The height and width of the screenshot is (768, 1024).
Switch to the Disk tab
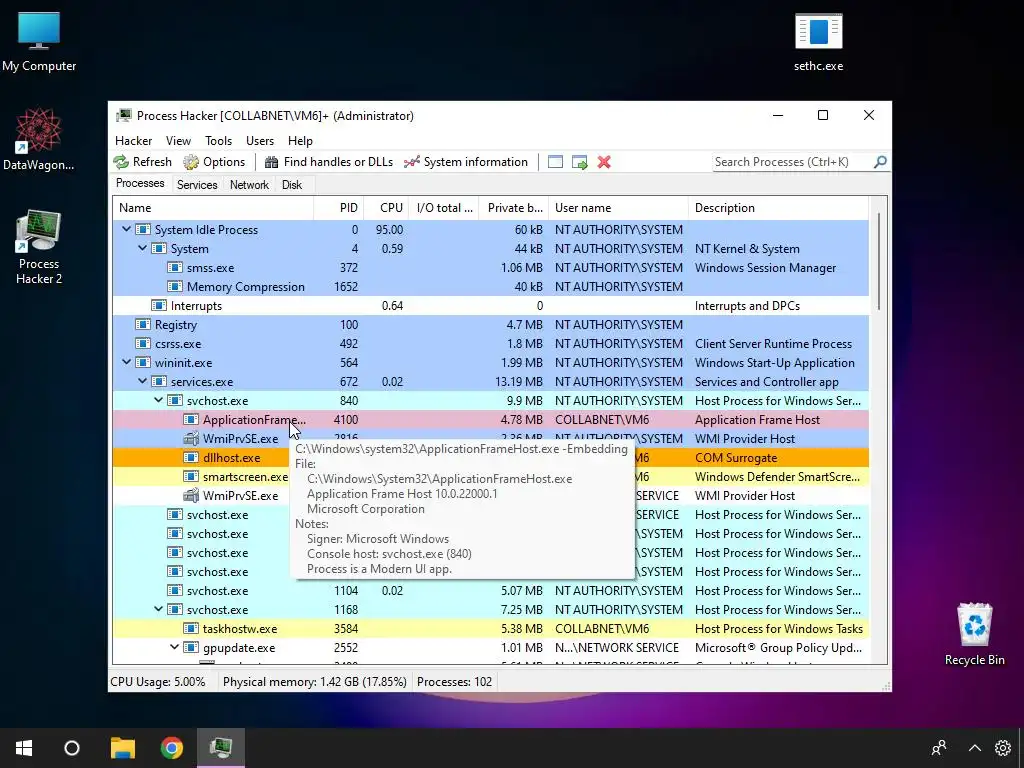[292, 185]
